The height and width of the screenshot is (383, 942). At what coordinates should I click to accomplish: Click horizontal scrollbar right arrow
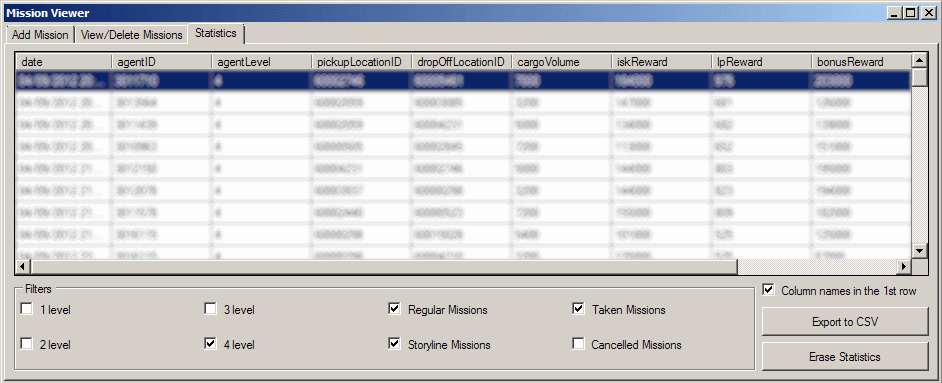pyautogui.click(x=904, y=266)
